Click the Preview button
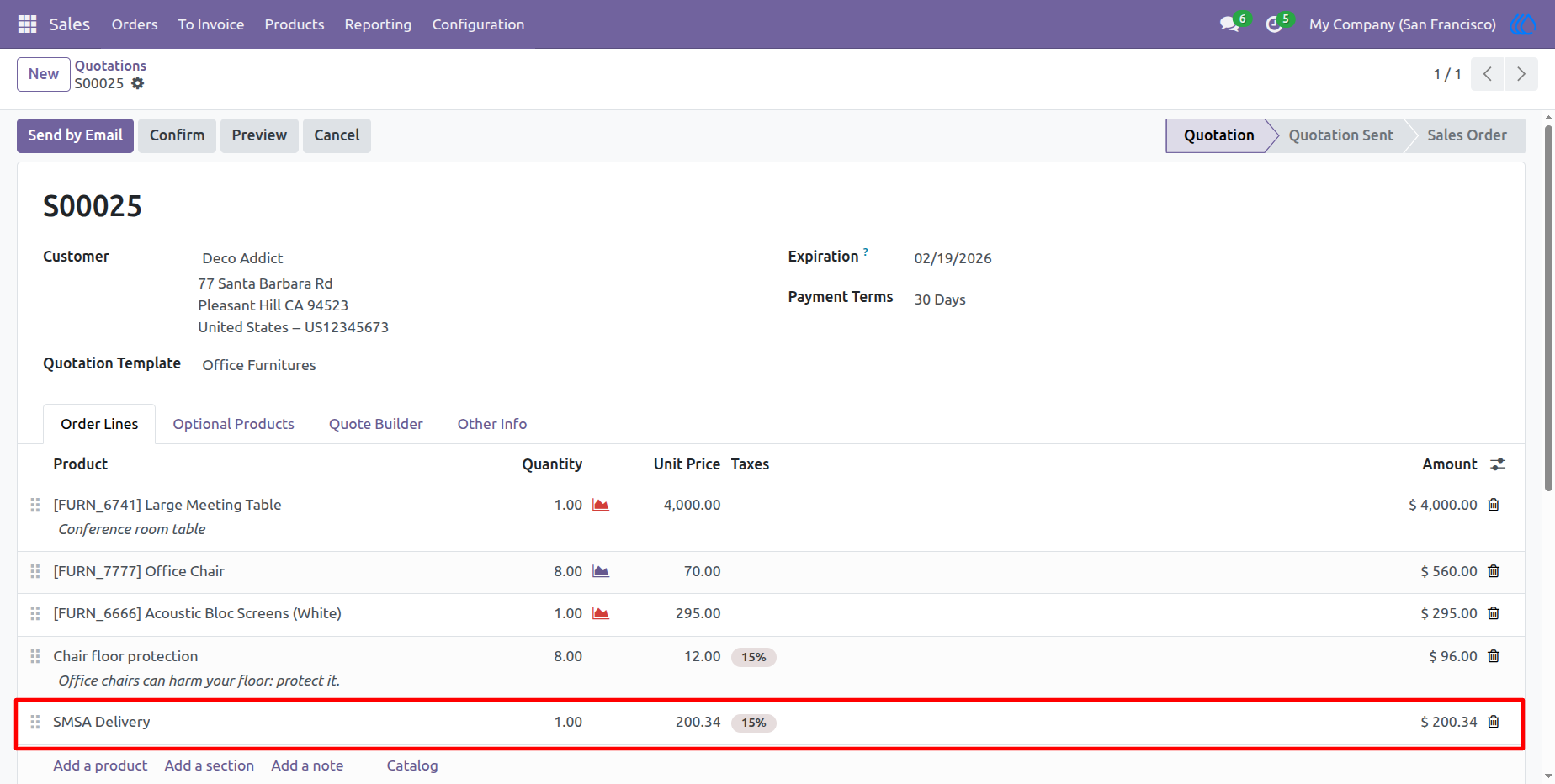The height and width of the screenshot is (784, 1555). tap(259, 135)
